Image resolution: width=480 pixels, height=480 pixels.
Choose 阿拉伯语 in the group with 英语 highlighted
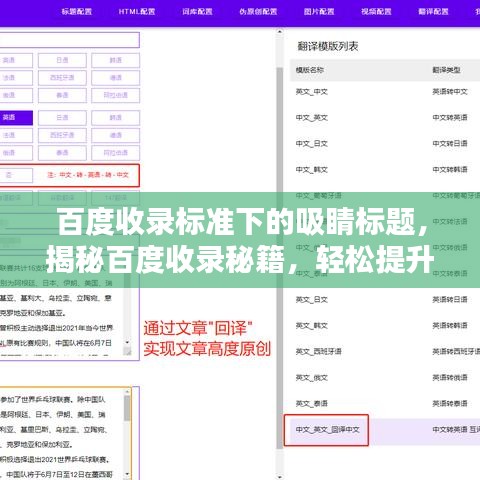pos(116,153)
